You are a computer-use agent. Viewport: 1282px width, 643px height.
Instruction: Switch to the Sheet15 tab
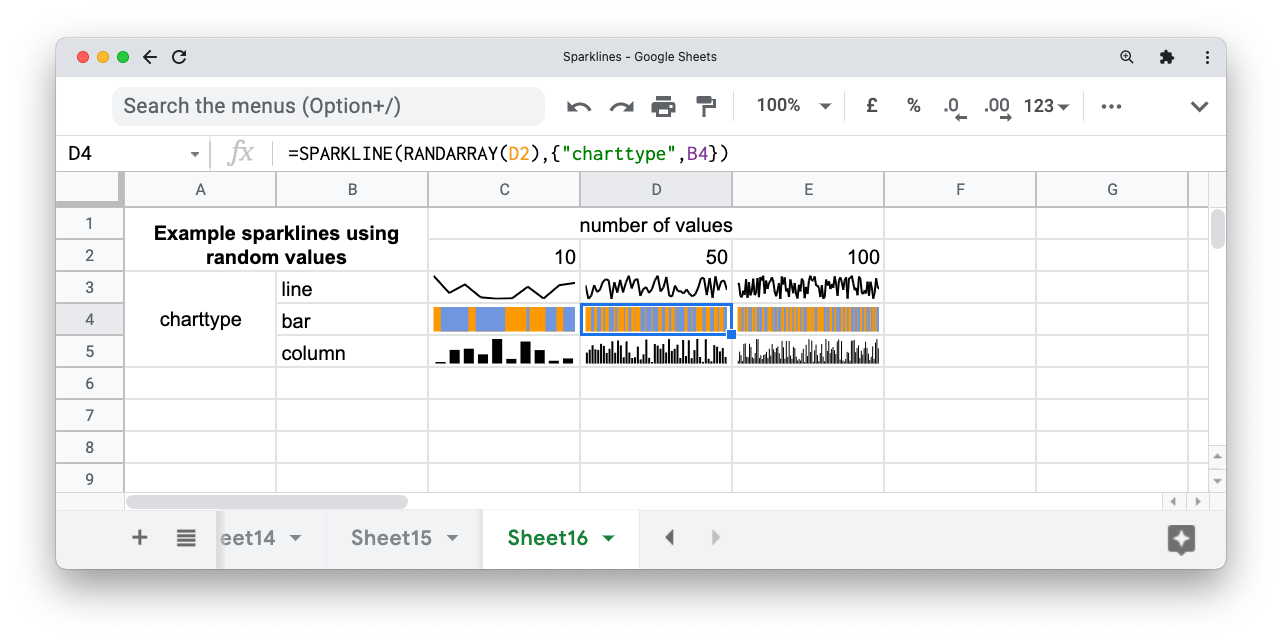(x=390, y=537)
